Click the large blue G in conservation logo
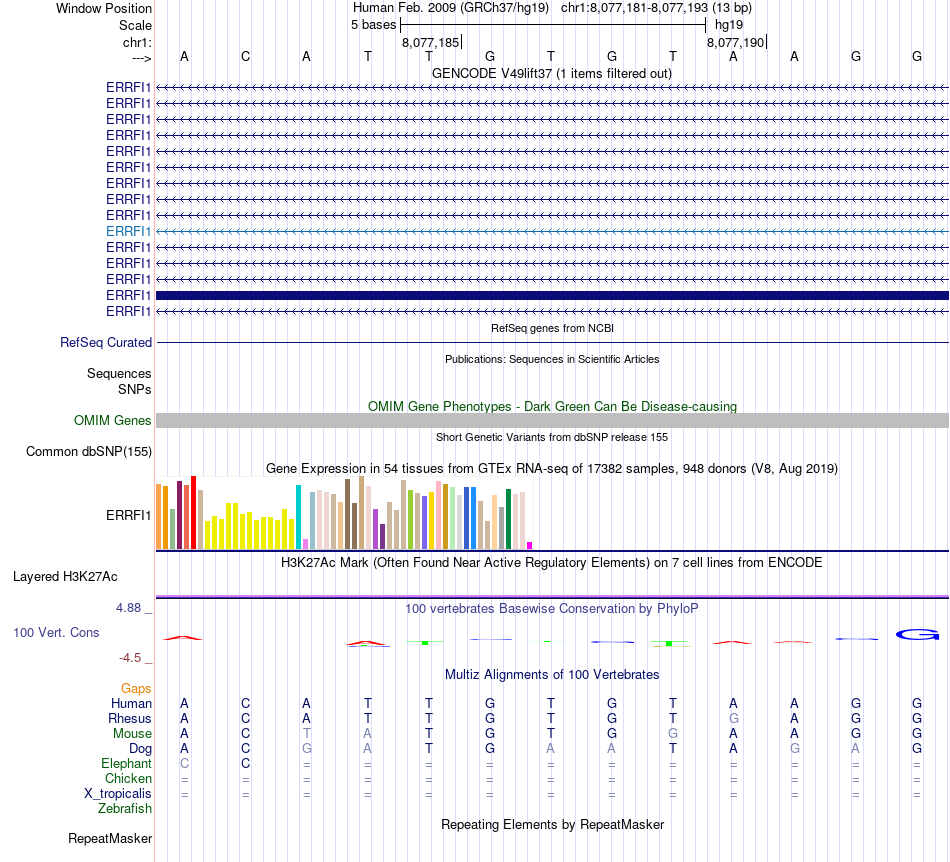This screenshot has height=862, width=950. click(x=917, y=634)
